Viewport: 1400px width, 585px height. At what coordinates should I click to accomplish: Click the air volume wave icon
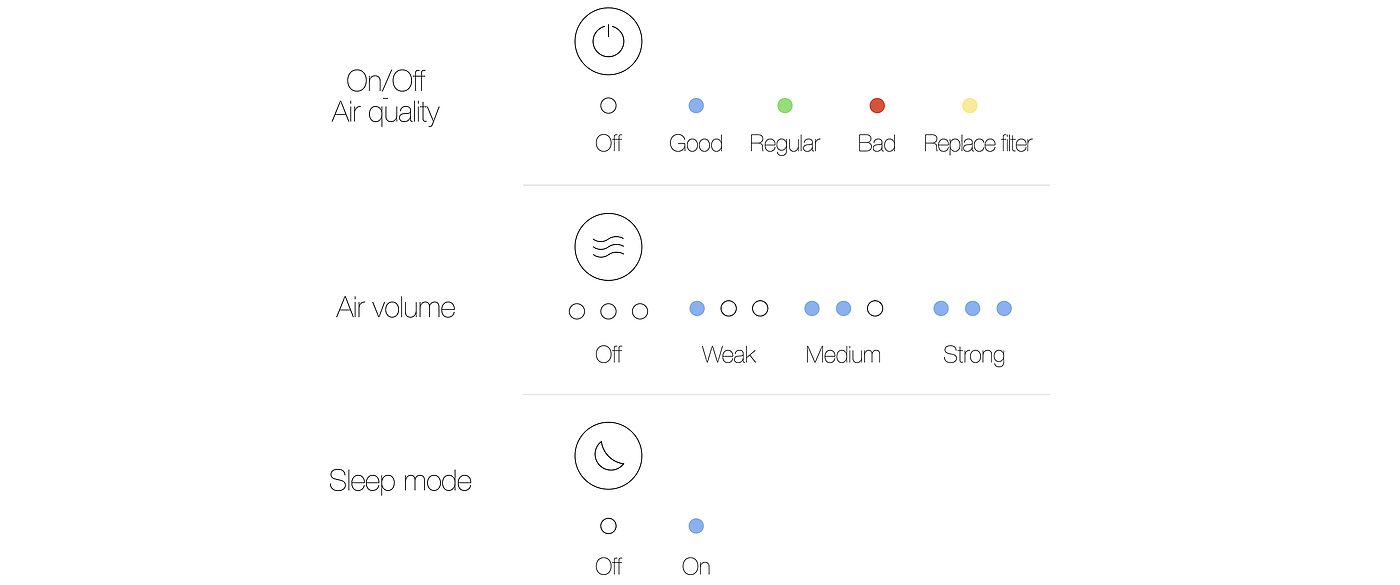[608, 246]
